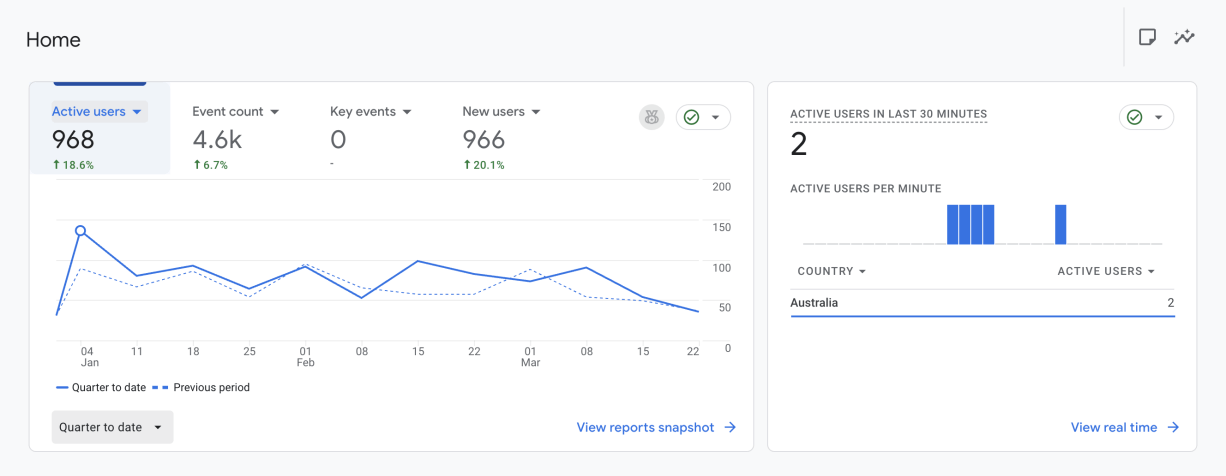This screenshot has width=1226, height=476.
Task: Open View reports snapshot link
Action: coord(645,427)
